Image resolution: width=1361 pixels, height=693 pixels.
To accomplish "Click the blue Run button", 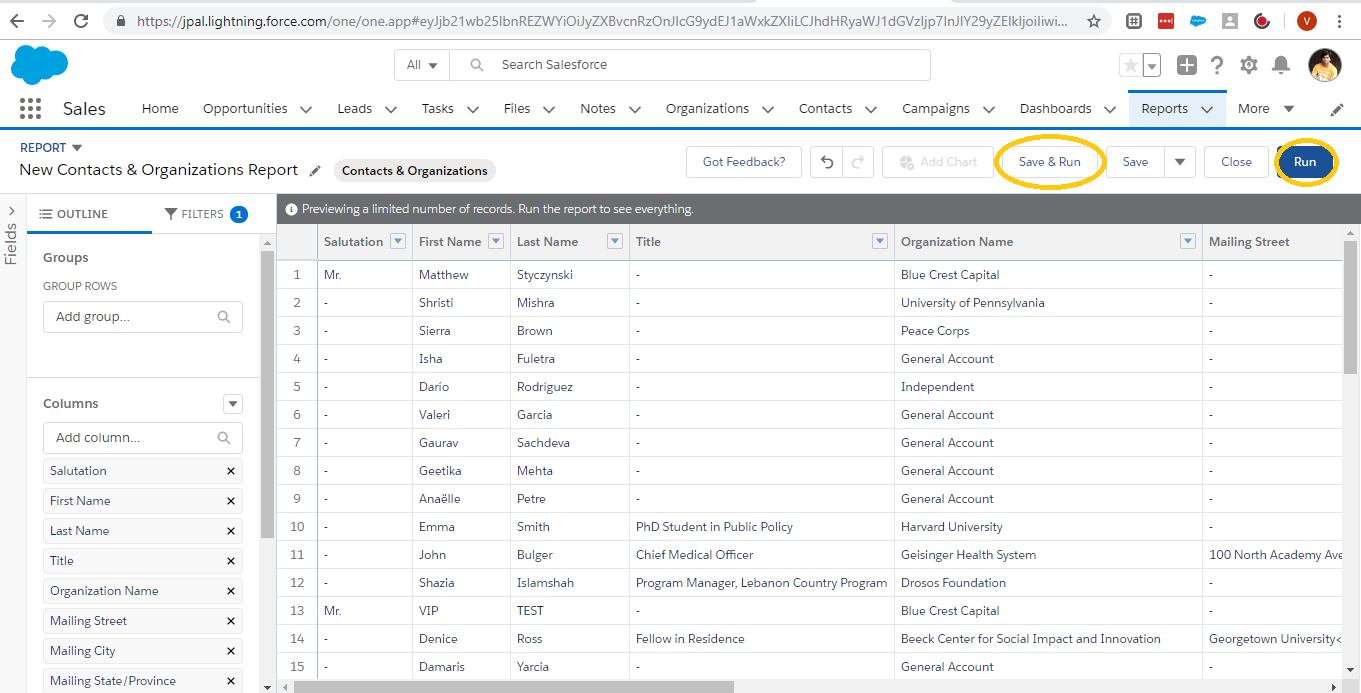I will pos(1305,162).
